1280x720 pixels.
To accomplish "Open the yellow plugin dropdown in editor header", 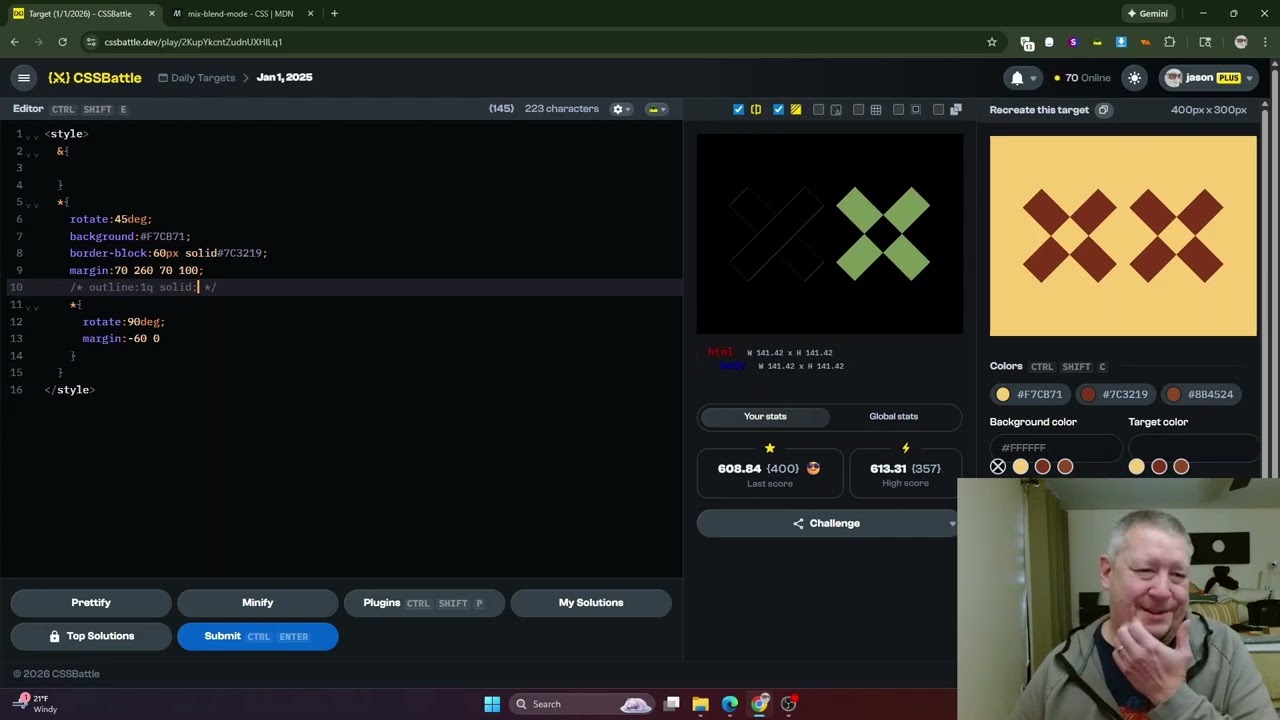I will [656, 109].
